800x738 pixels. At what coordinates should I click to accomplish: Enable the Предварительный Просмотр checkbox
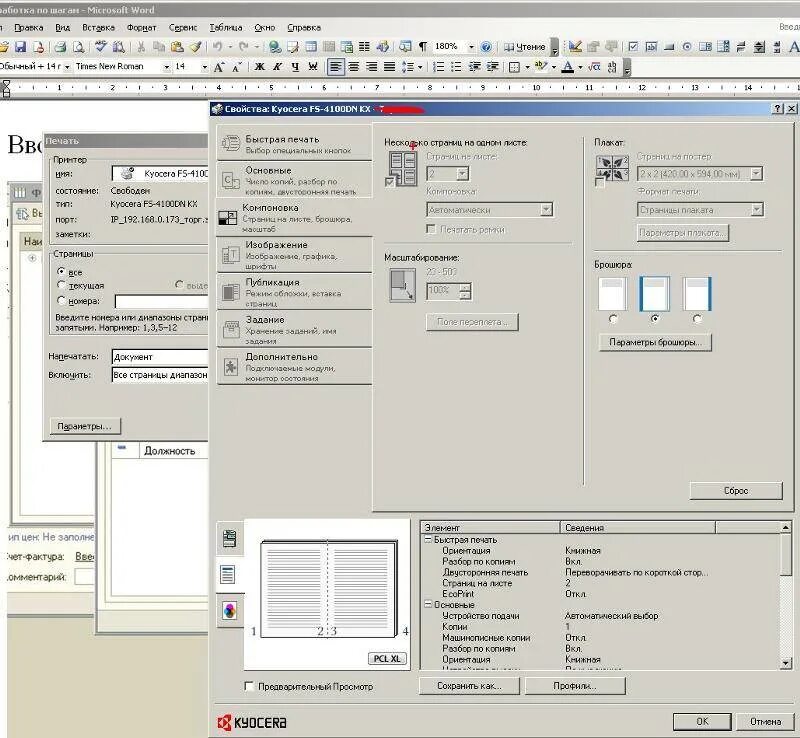249,686
